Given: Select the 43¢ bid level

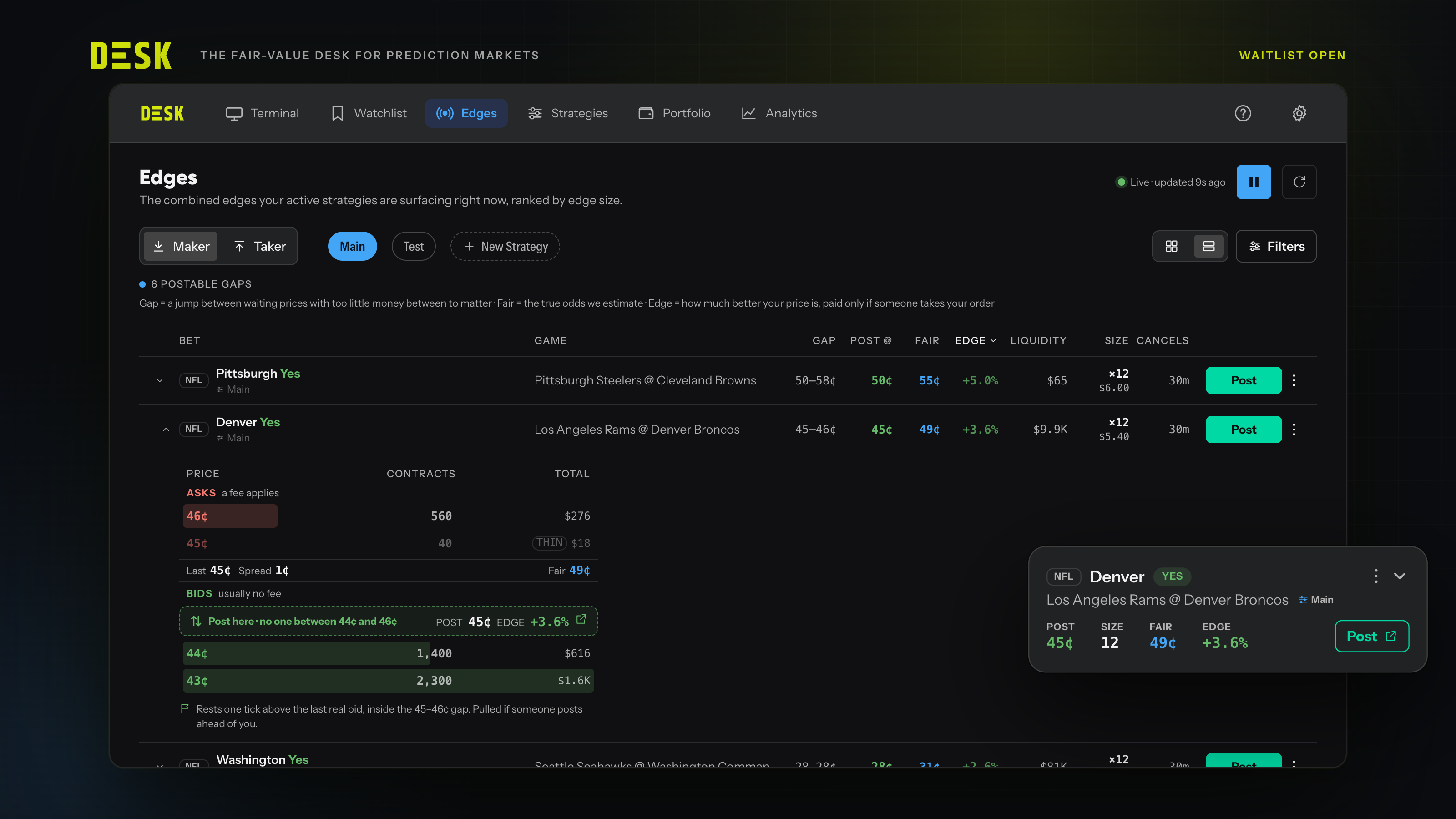Looking at the screenshot, I should (388, 681).
